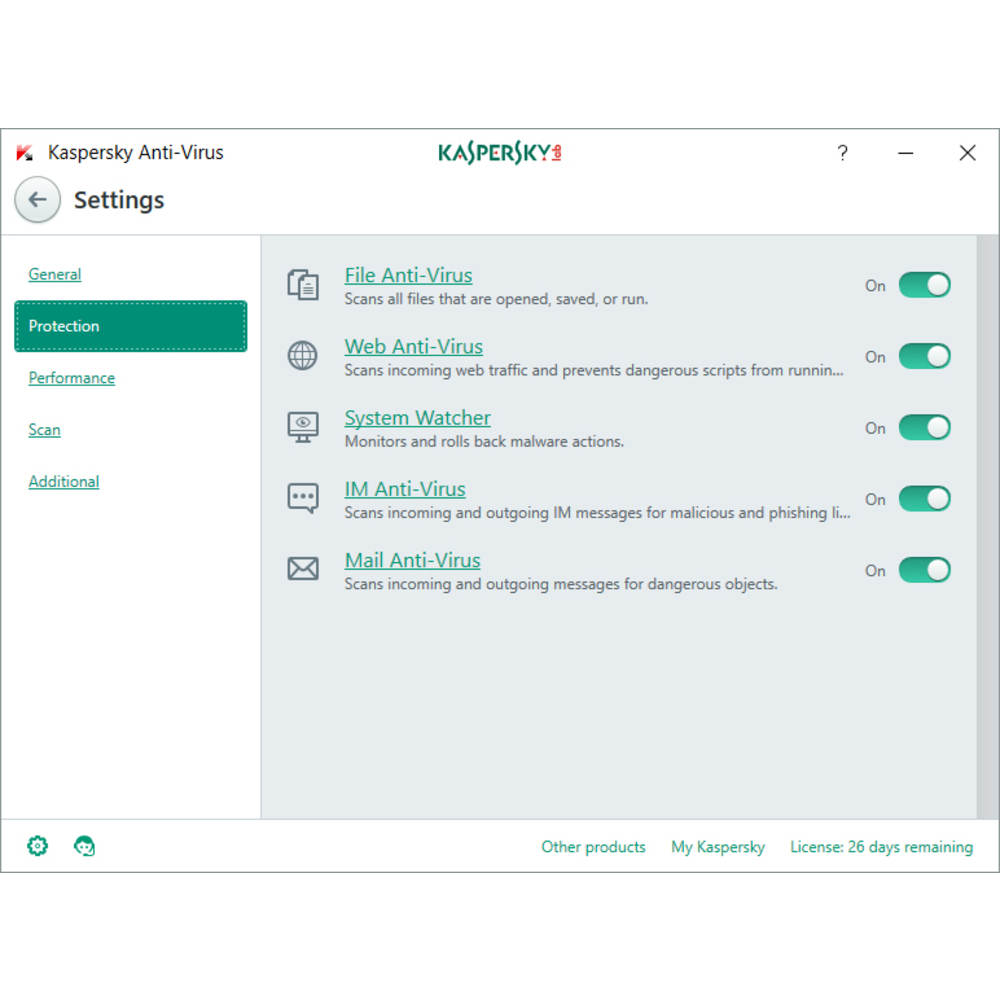Click License: 26 days remaining
This screenshot has width=1000, height=1000.
[881, 846]
